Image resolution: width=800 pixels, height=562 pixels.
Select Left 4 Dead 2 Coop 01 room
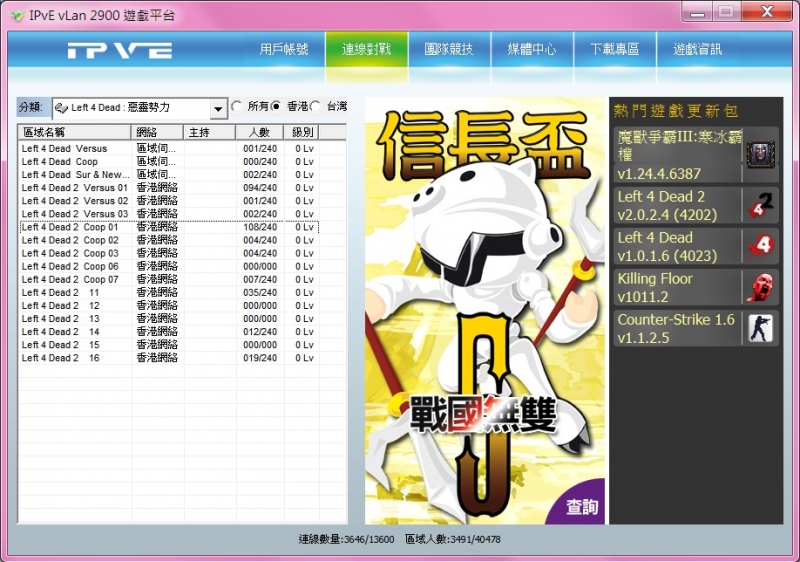click(x=169, y=227)
